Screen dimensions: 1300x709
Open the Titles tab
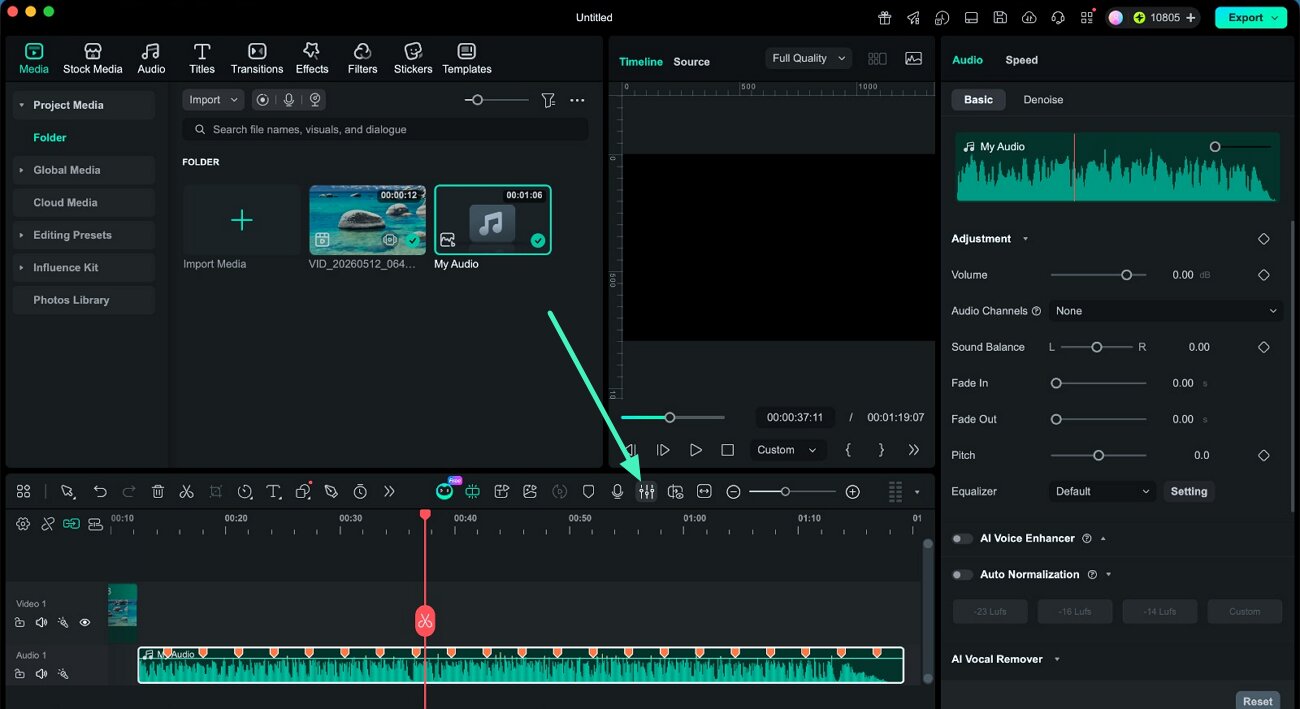pyautogui.click(x=202, y=58)
